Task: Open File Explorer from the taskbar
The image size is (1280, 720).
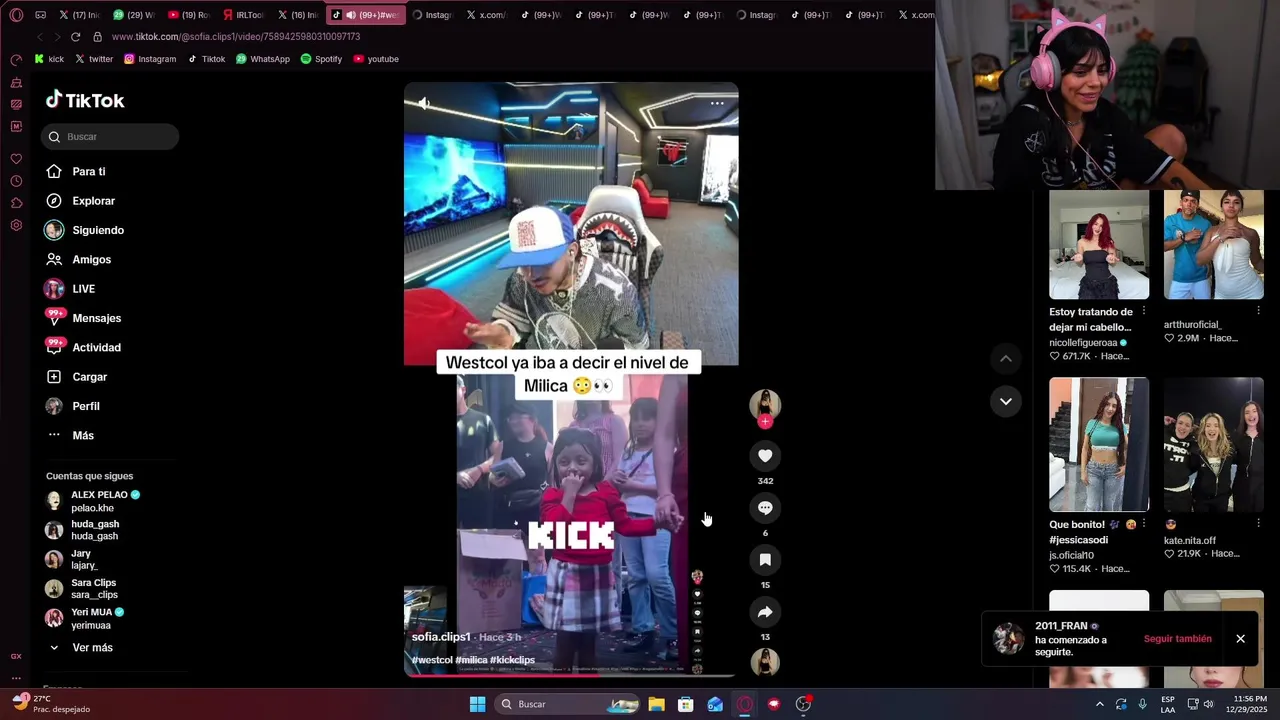Action: (656, 704)
